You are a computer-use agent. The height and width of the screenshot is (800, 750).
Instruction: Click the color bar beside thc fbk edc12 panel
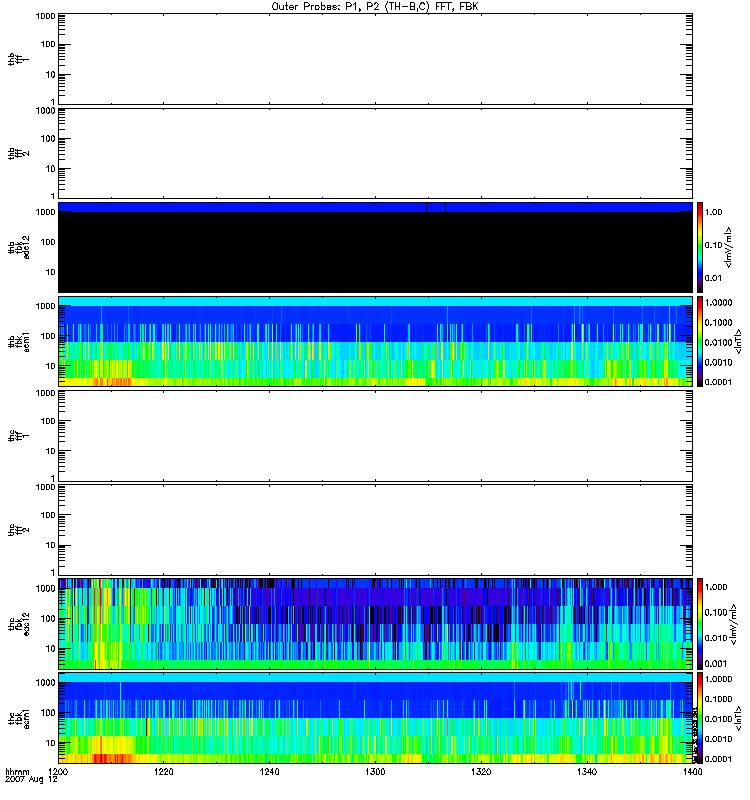pyautogui.click(x=700, y=624)
